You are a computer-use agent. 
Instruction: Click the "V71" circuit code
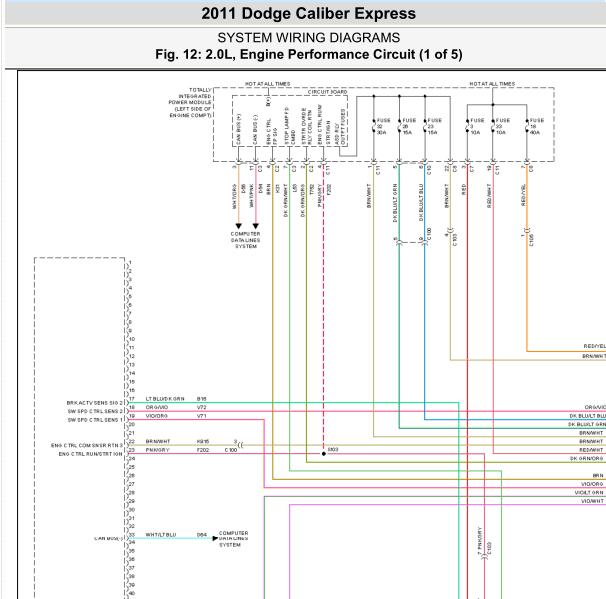[202, 416]
